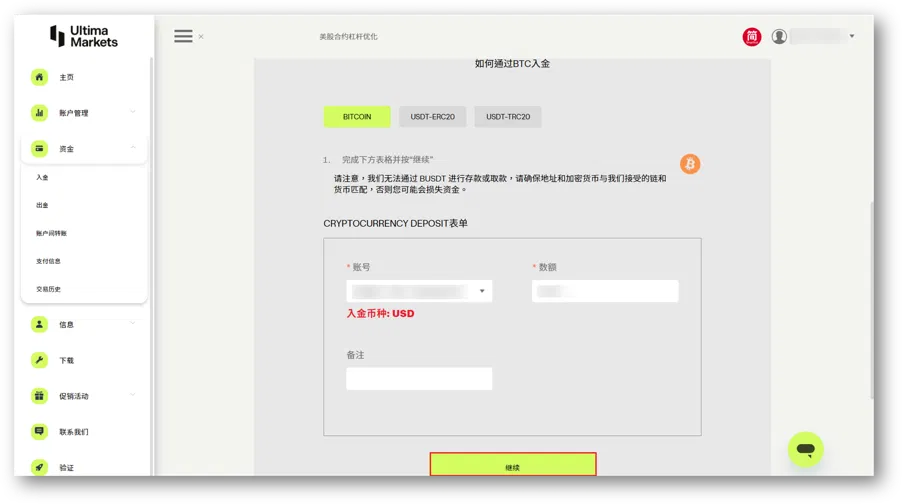This screenshot has width=902, height=504.
Task: Click the 验证 rocket icon
Action: [x=39, y=467]
